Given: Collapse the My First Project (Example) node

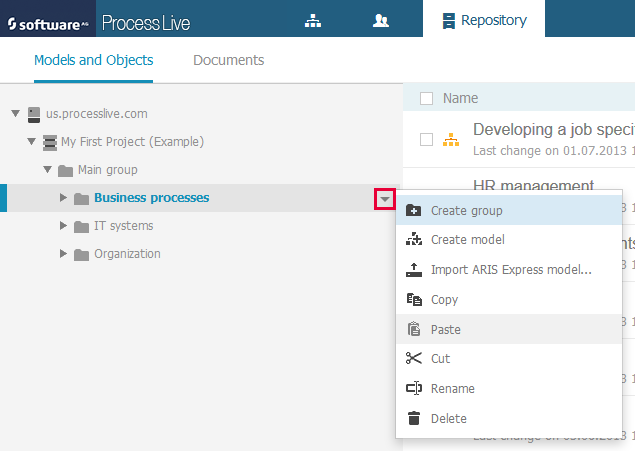Looking at the screenshot, I should (x=31, y=141).
